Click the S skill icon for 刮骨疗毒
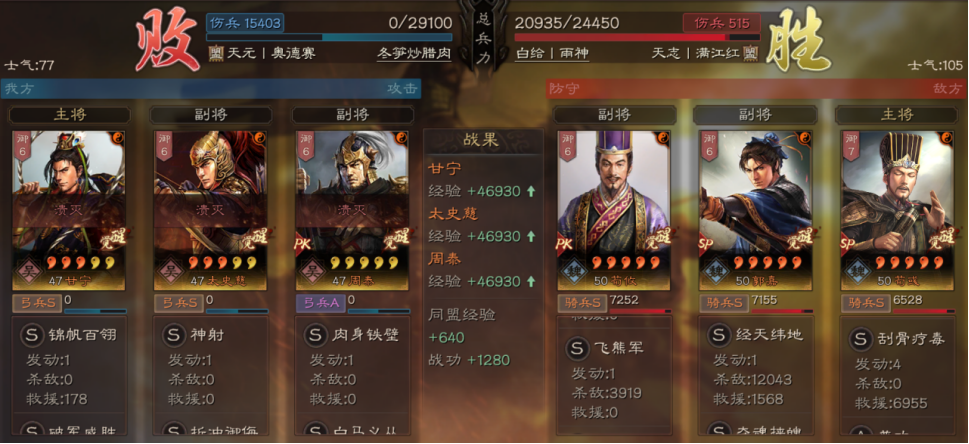This screenshot has height=444, width=969. [861, 339]
